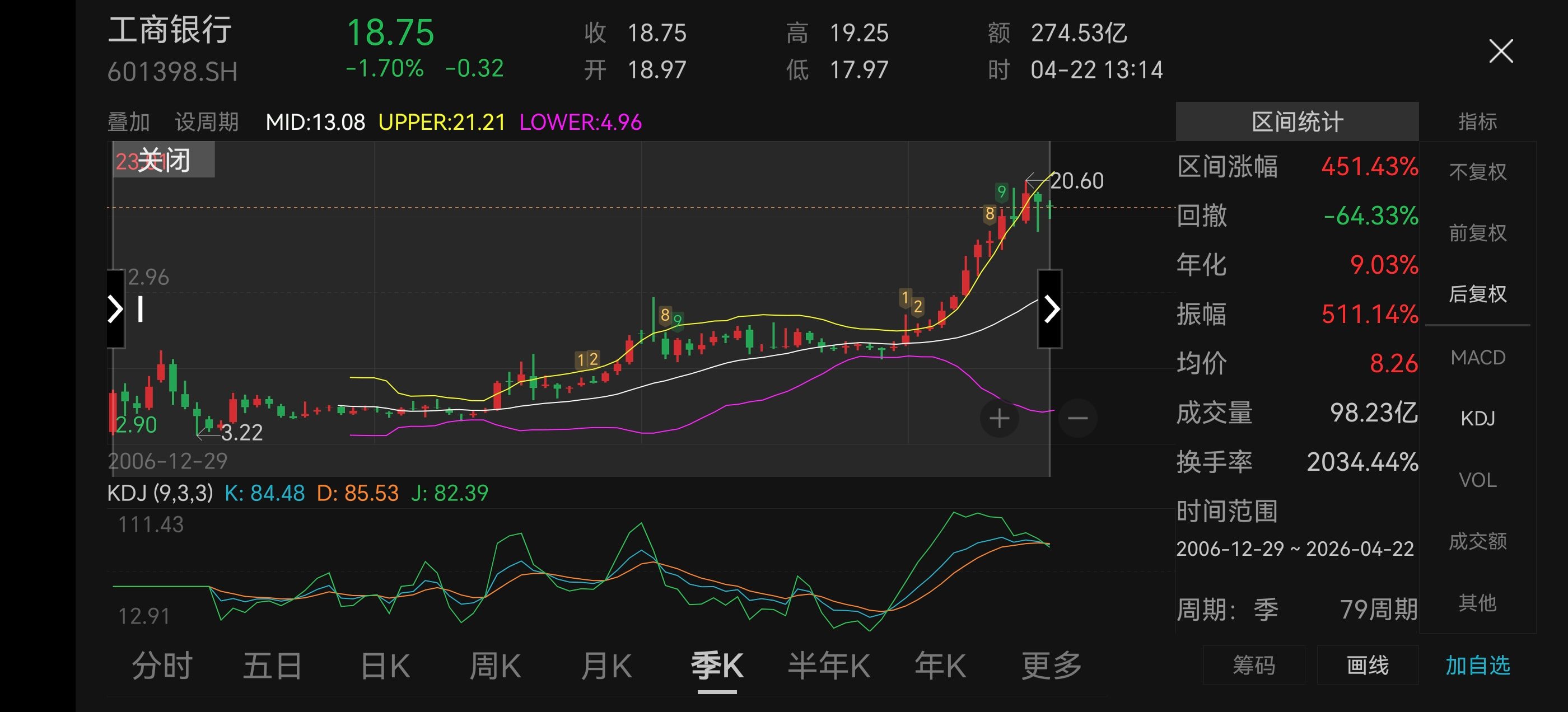Add stock via 加自选

(x=1477, y=665)
